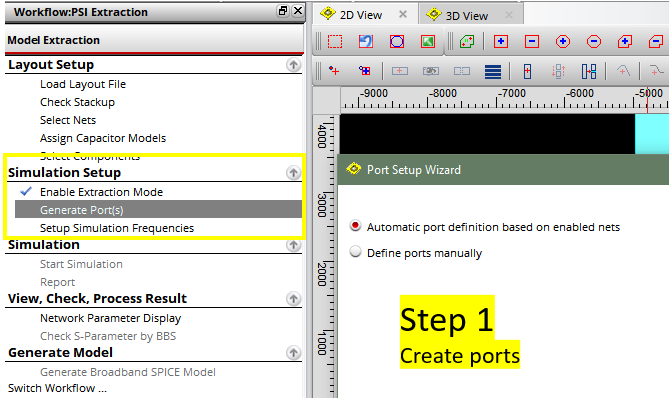
Task: Click the node with boxed plus icon
Action: 365,71
